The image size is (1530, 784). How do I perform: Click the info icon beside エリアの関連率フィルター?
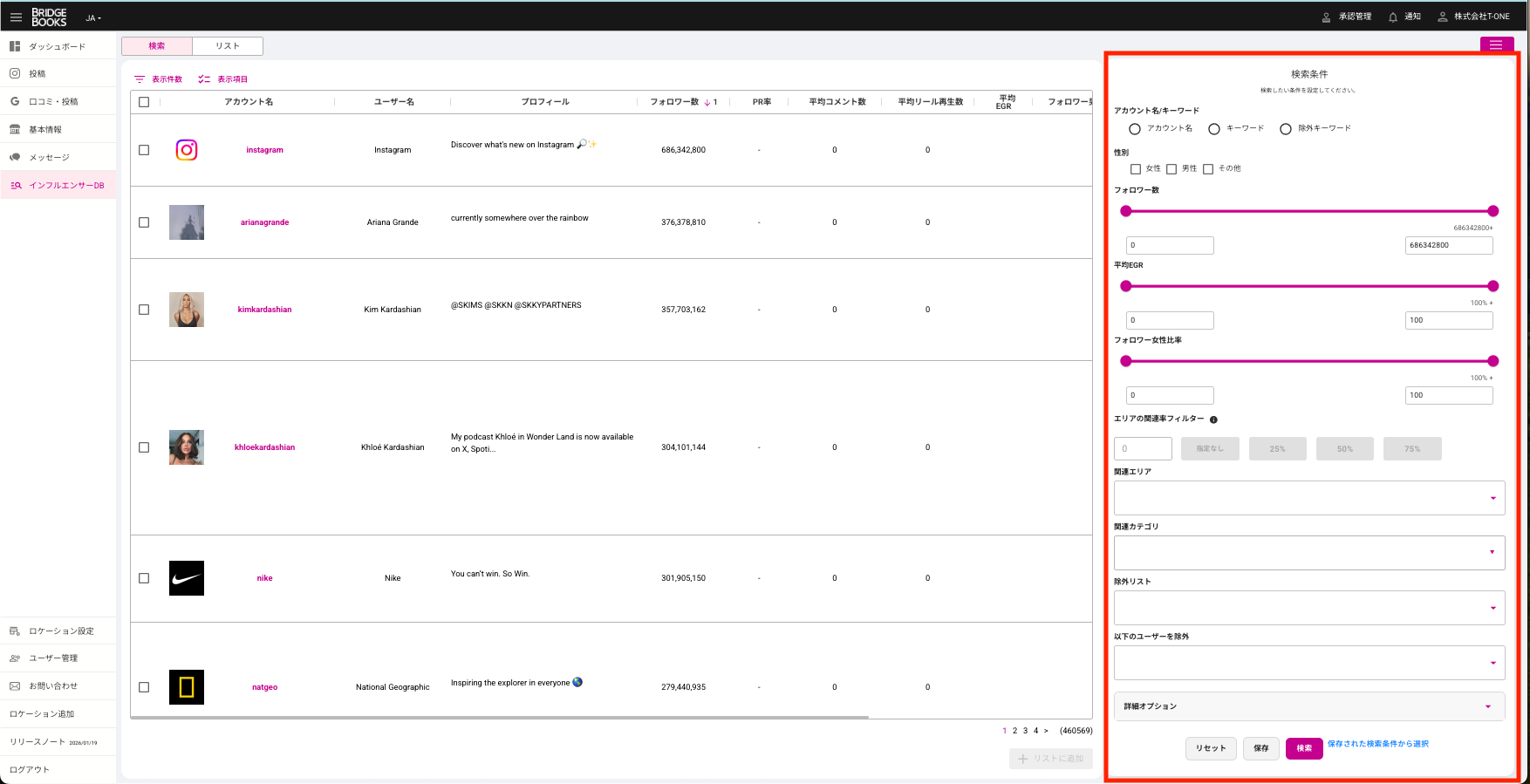tap(1213, 419)
